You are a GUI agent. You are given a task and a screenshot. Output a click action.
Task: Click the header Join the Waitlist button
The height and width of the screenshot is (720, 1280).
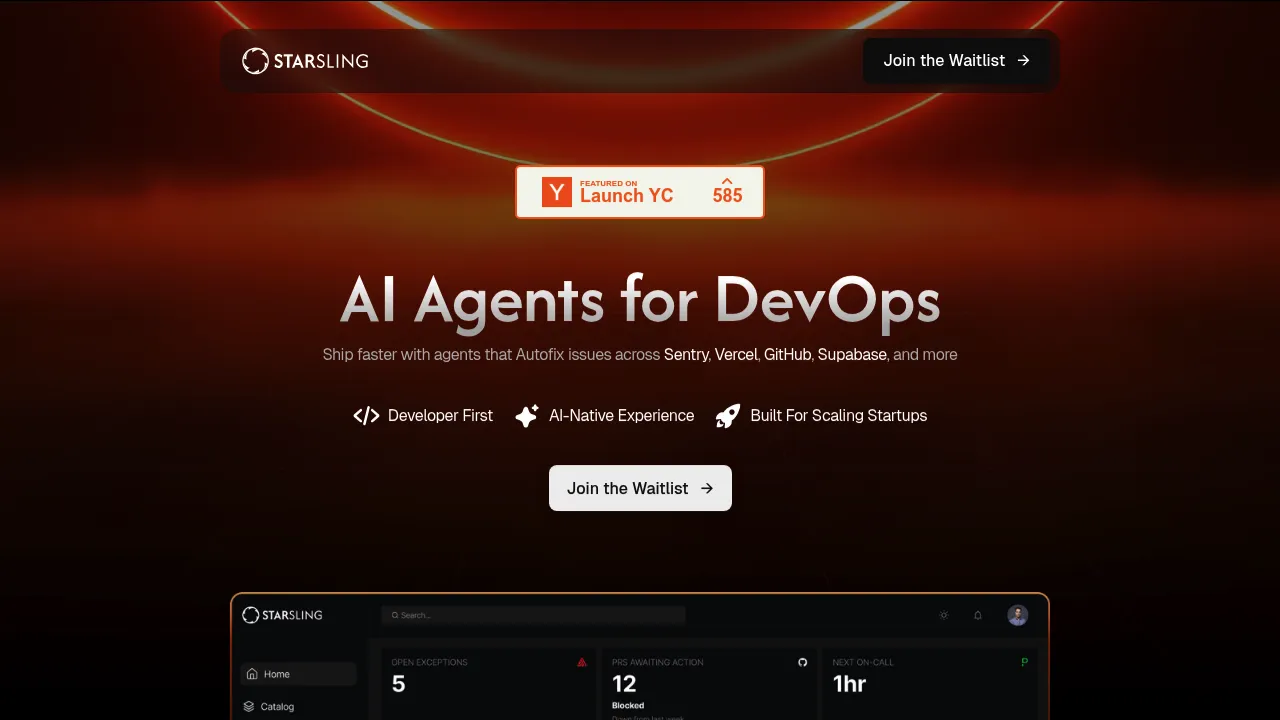(956, 61)
